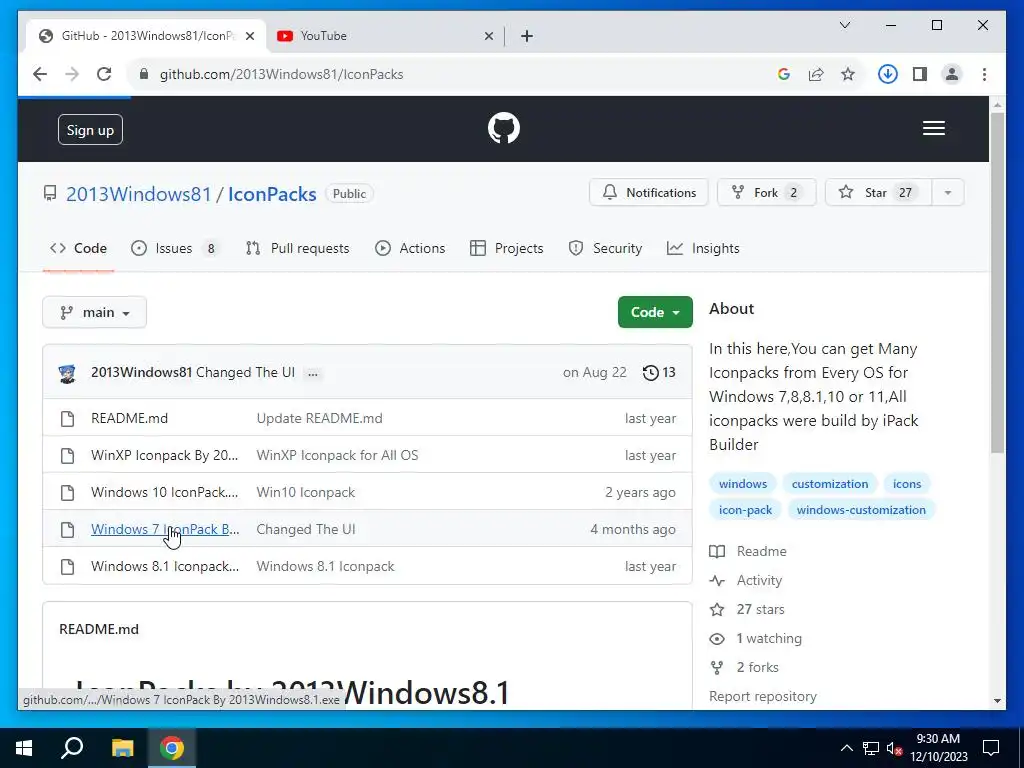This screenshot has height=768, width=1024.
Task: Click the file icon beside README.md
Action: (67, 419)
